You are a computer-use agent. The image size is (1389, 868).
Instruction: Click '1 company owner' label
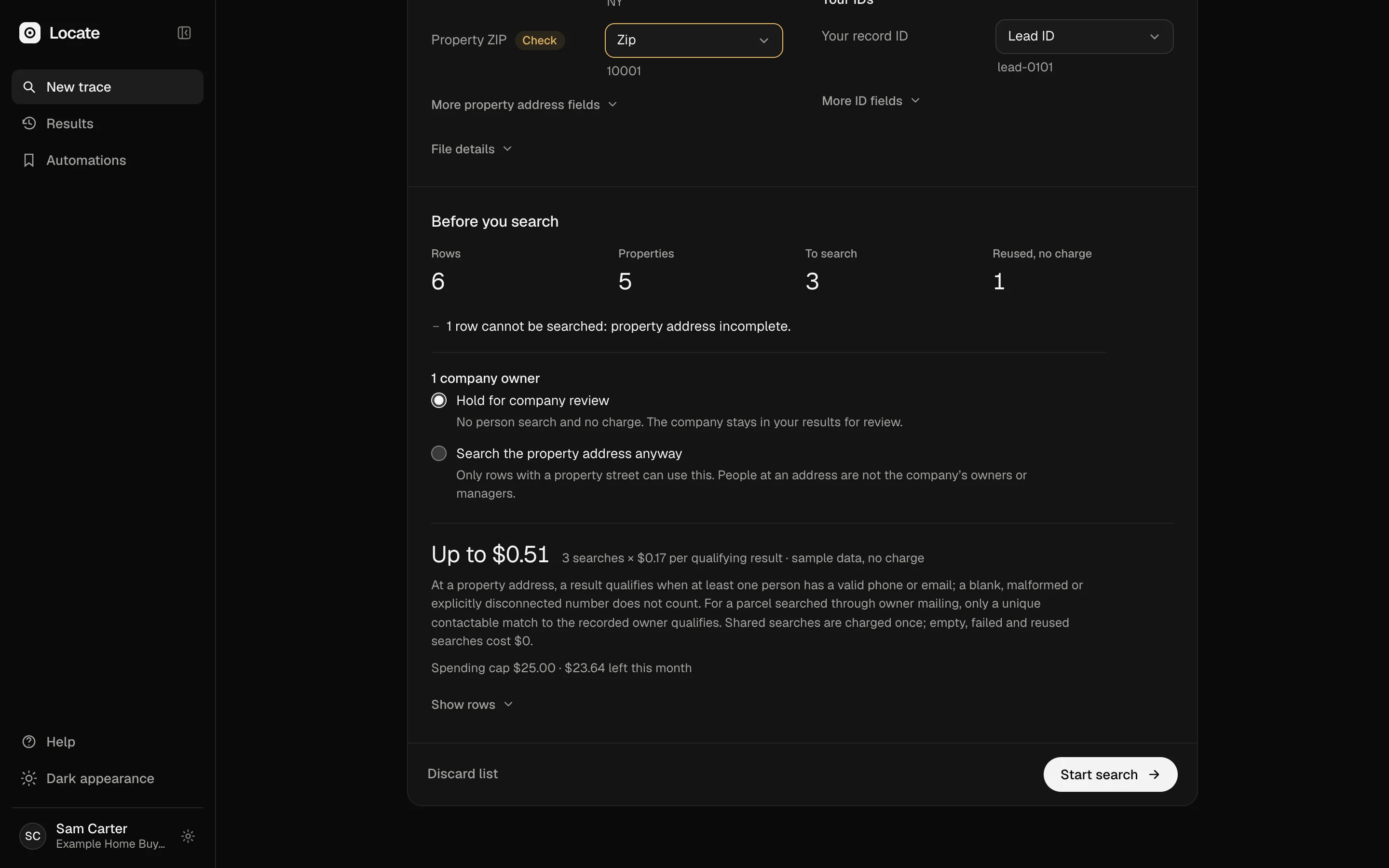point(485,379)
